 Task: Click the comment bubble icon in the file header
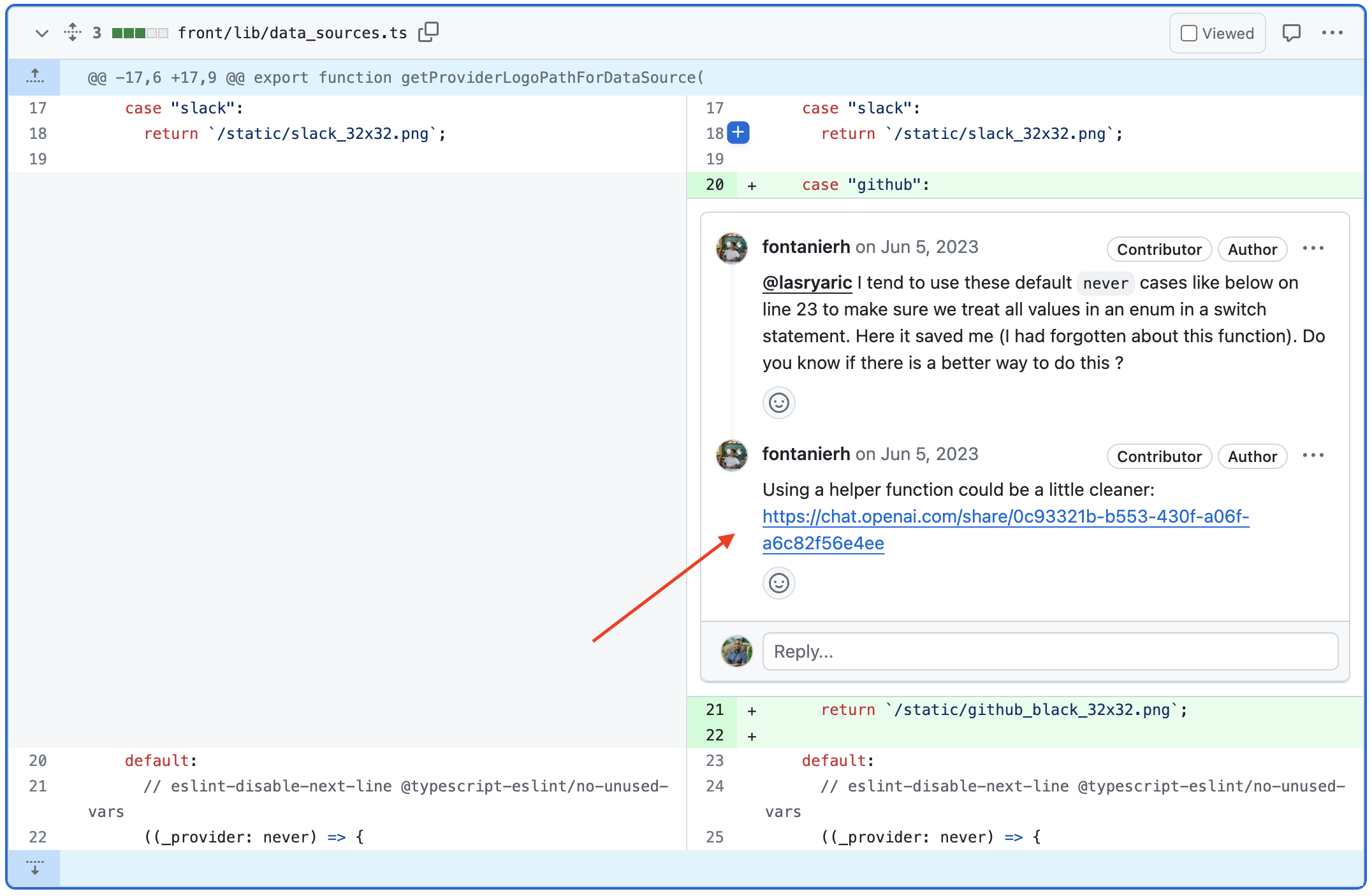pyautogui.click(x=1292, y=33)
